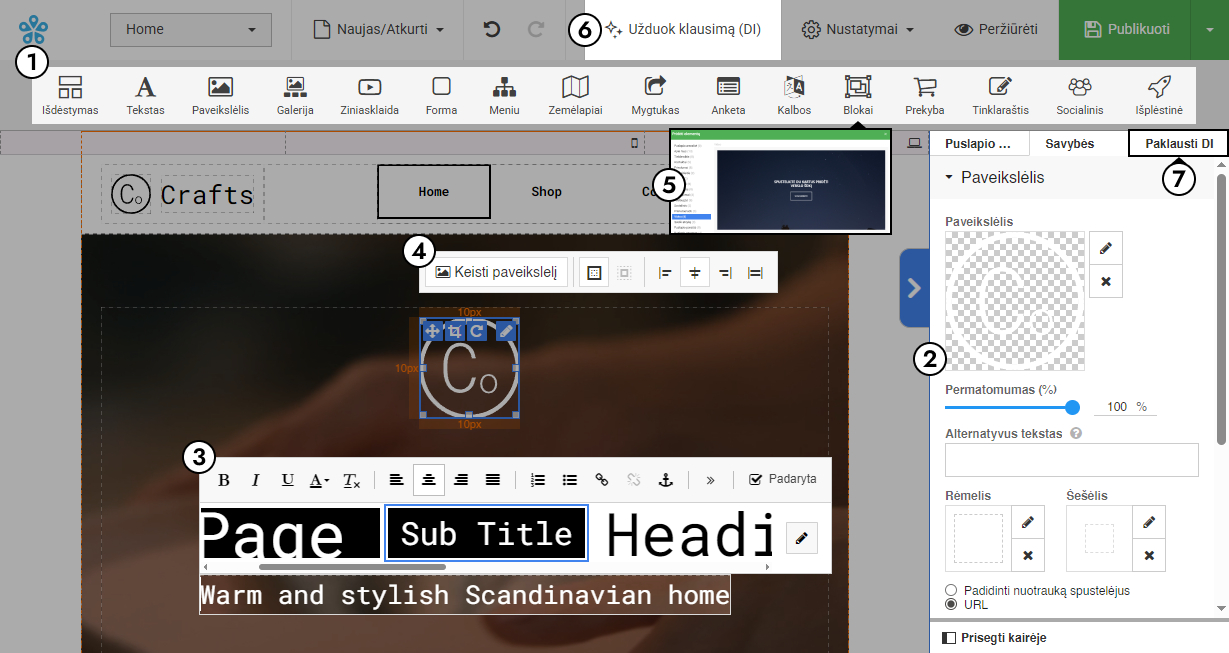Screen dimensions: 1229x653
Task: Click the crop icon on selected image
Action: [x=455, y=331]
